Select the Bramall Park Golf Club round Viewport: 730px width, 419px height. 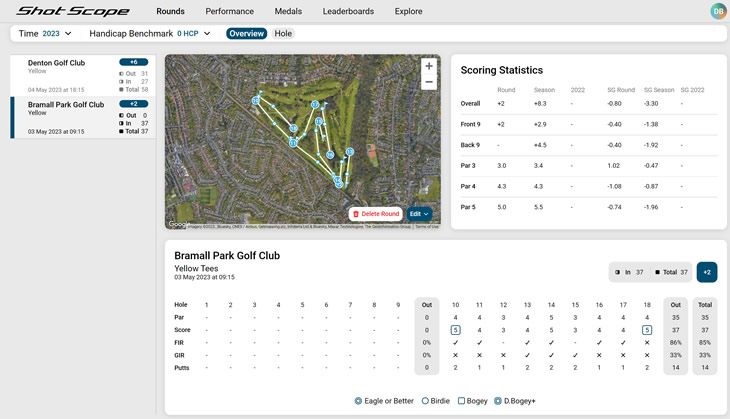tap(83, 118)
